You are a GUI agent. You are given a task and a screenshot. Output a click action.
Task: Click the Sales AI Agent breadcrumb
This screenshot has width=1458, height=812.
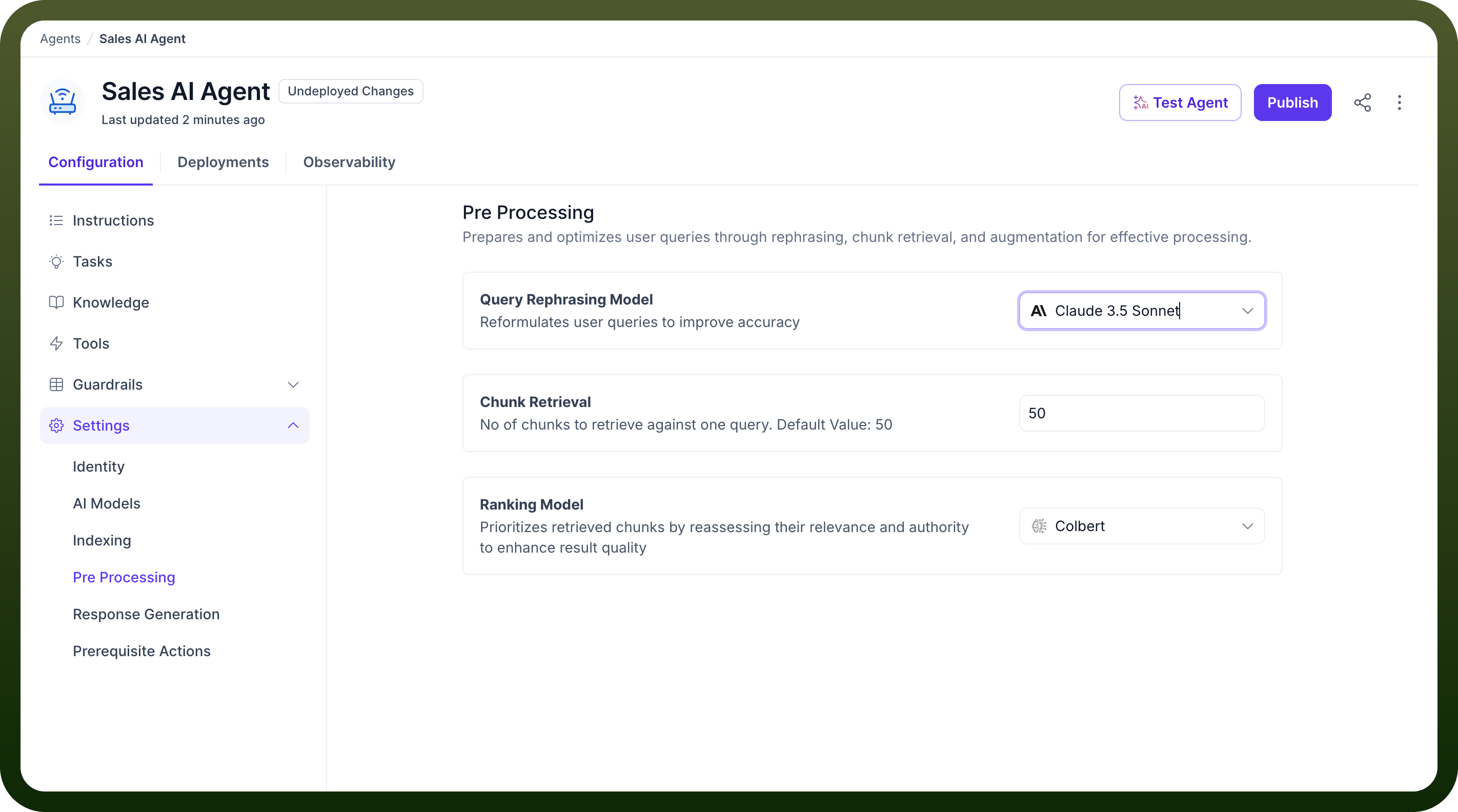tap(142, 38)
